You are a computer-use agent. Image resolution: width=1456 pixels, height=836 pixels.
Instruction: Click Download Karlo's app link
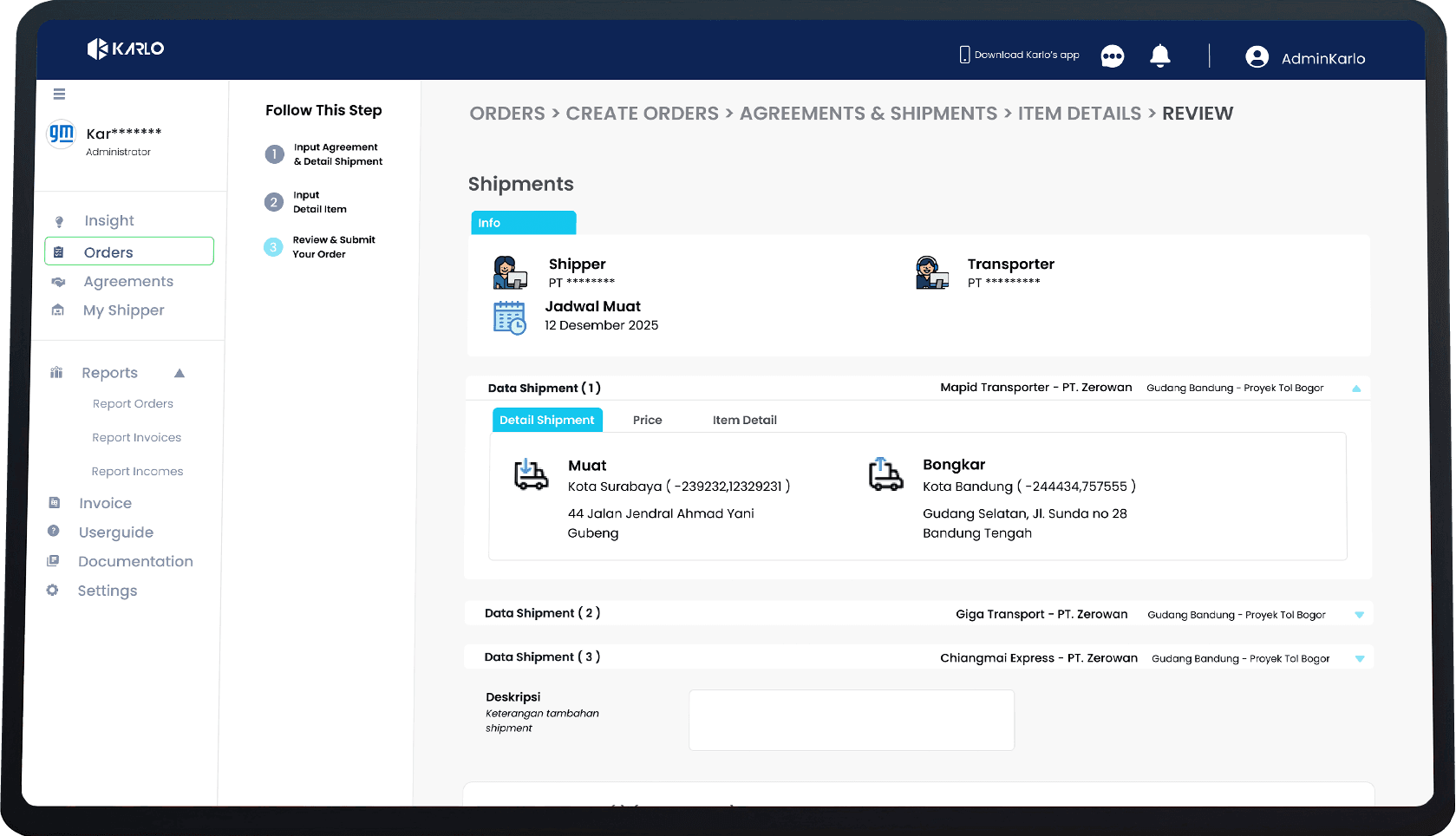pyautogui.click(x=1027, y=55)
